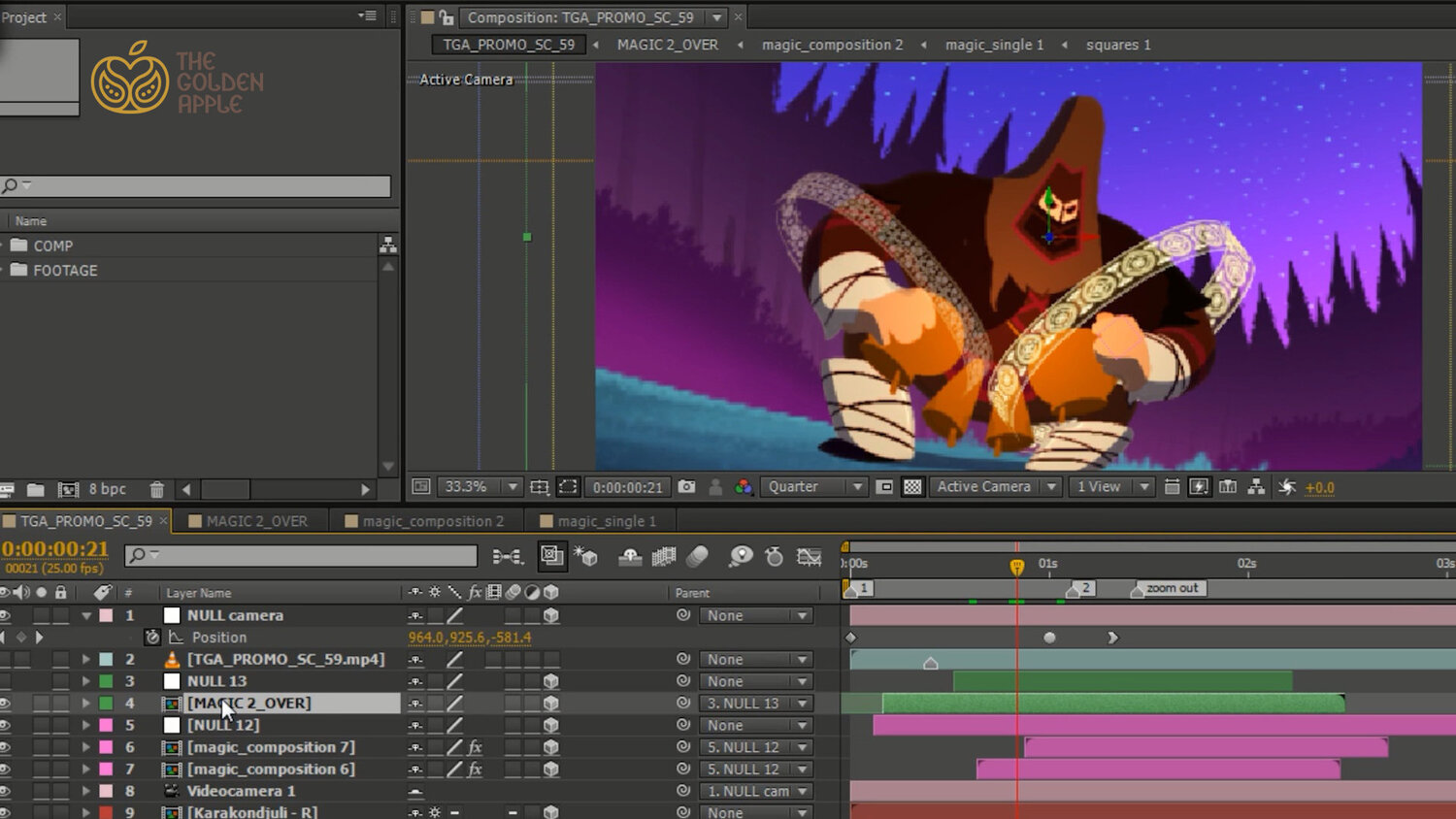Toggle effects switch on magic_composition 7

tap(475, 747)
